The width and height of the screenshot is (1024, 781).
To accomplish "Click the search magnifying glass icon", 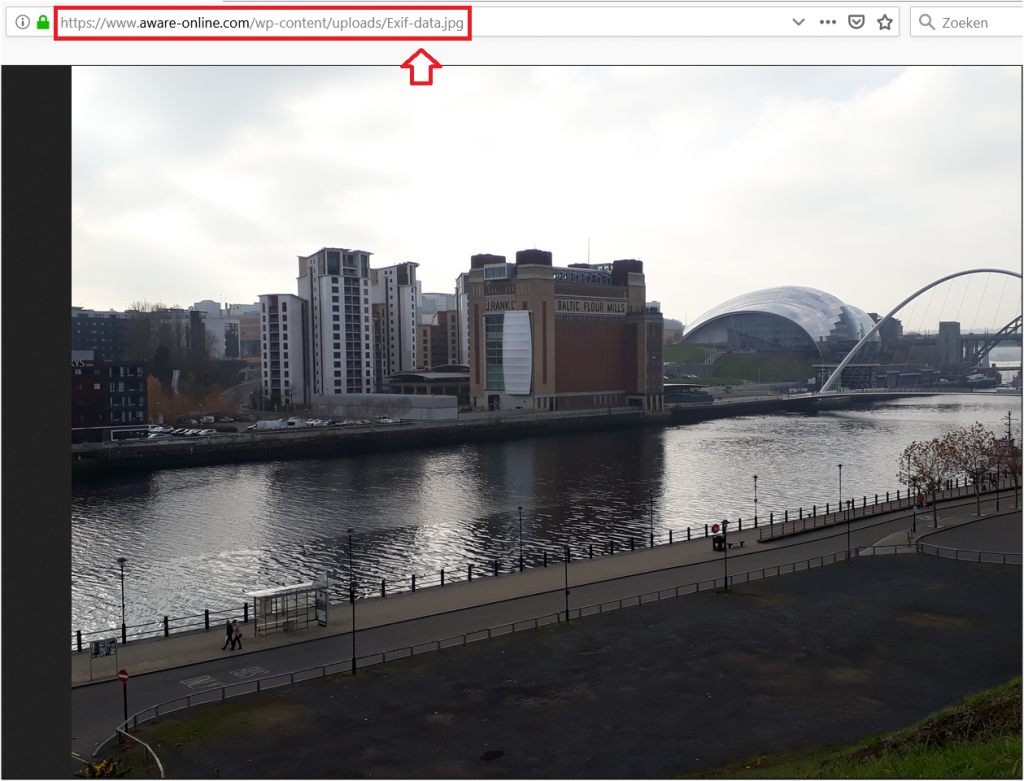I will point(927,21).
